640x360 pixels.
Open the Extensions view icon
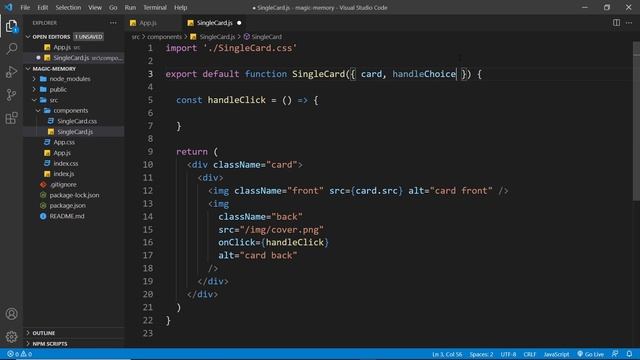tap(11, 118)
